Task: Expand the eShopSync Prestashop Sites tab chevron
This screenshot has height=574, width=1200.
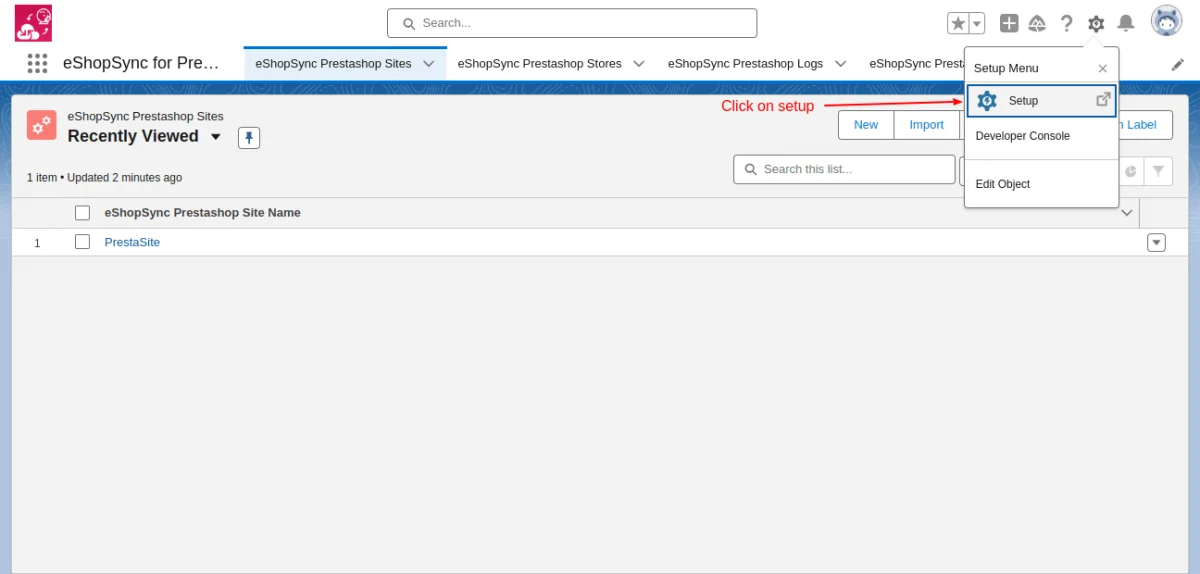Action: (429, 63)
